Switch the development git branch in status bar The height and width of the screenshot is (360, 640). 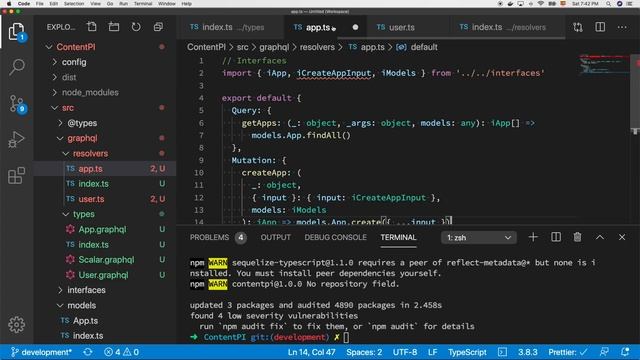pos(41,352)
